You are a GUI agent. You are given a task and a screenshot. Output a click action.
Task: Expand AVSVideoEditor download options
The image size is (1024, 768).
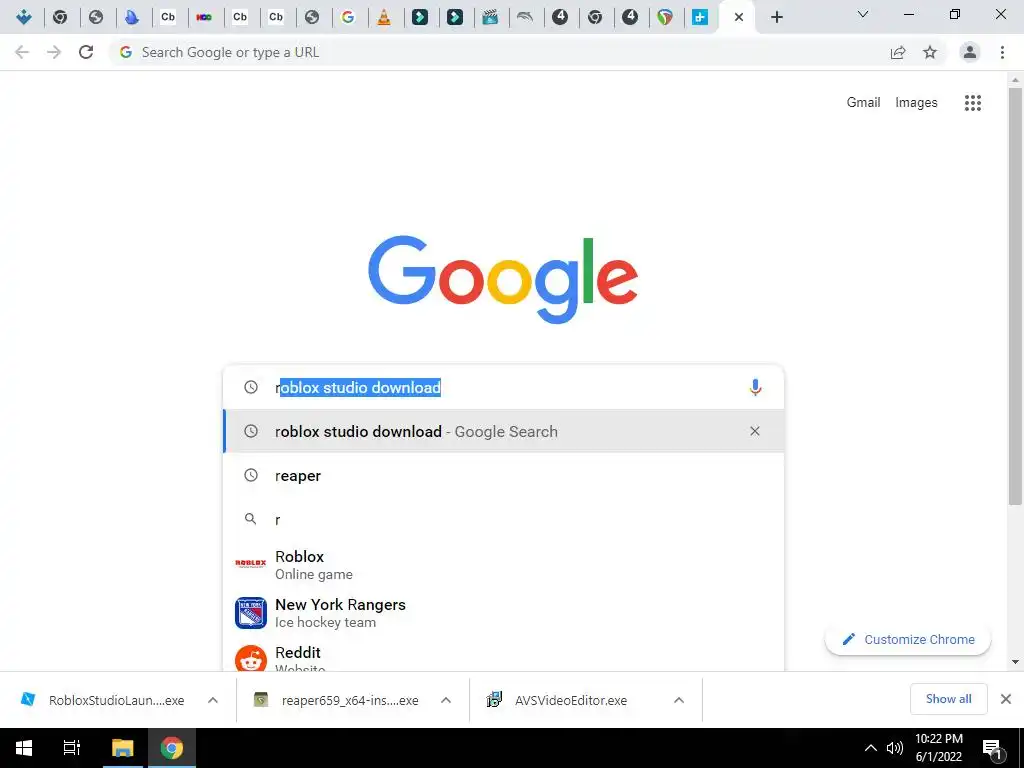tap(679, 700)
